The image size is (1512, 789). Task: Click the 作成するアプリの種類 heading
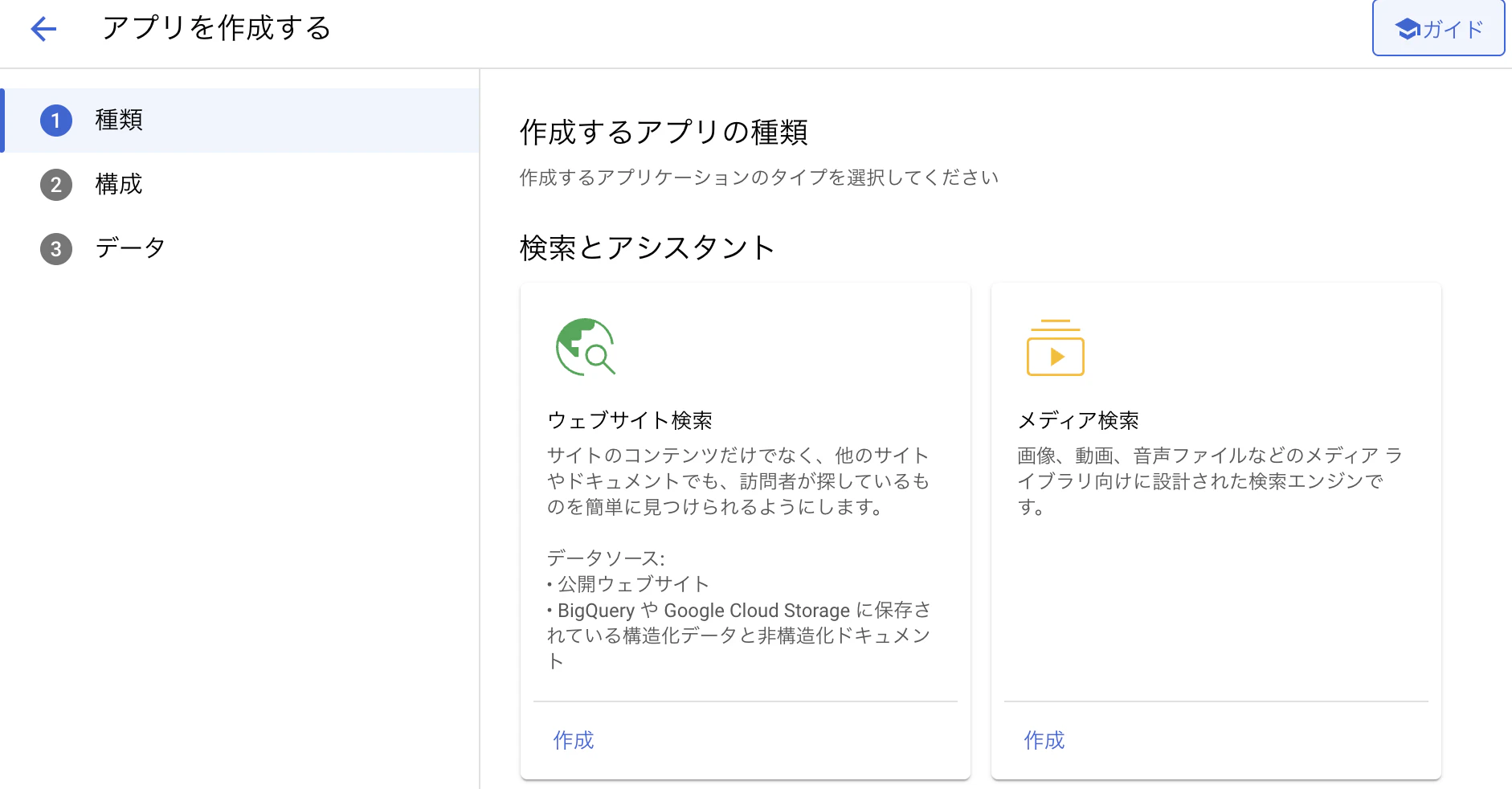[x=664, y=132]
